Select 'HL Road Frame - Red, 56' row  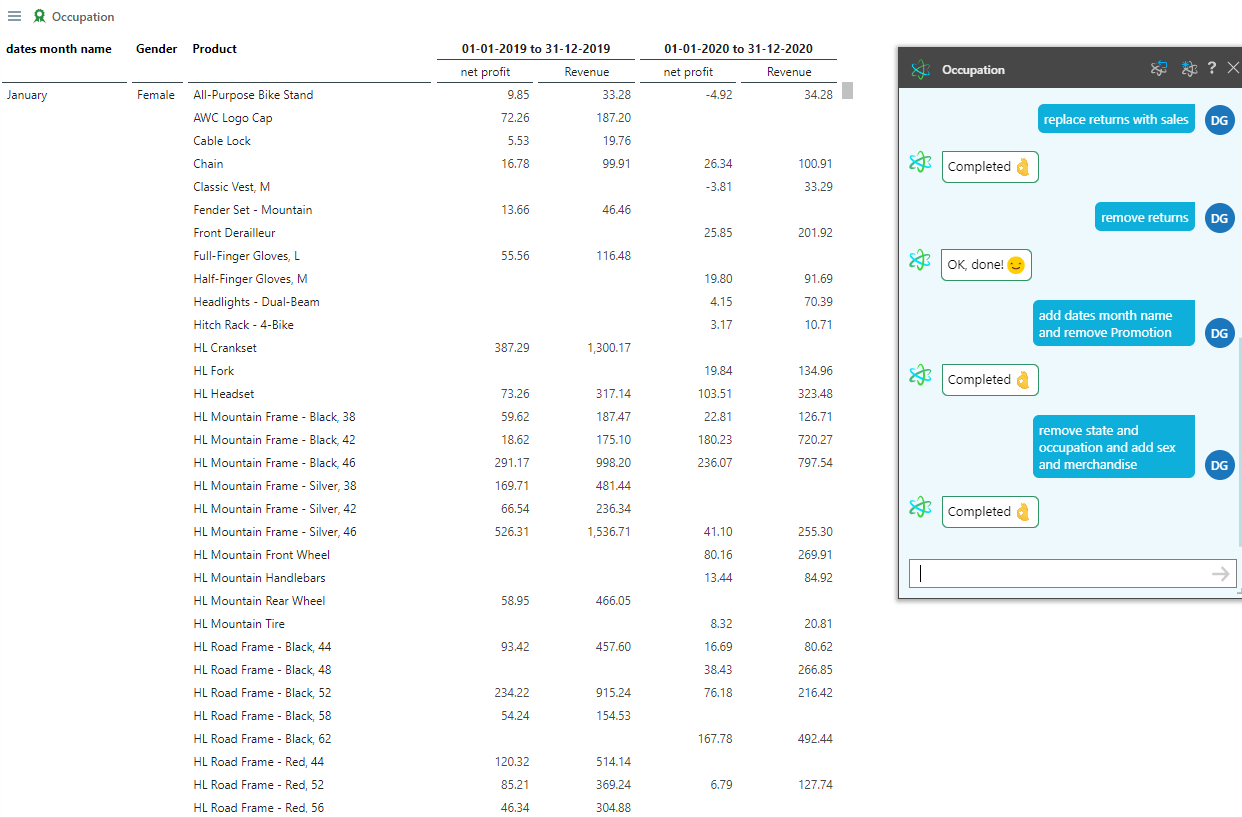(x=259, y=808)
